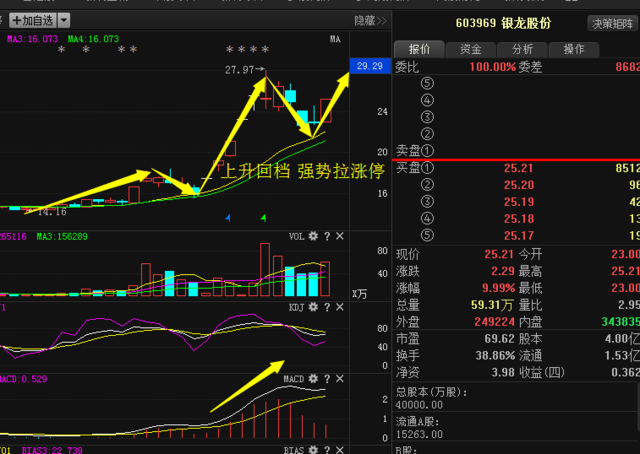Click the 市盈 value 69.62
This screenshot has height=454, width=640.
[499, 338]
